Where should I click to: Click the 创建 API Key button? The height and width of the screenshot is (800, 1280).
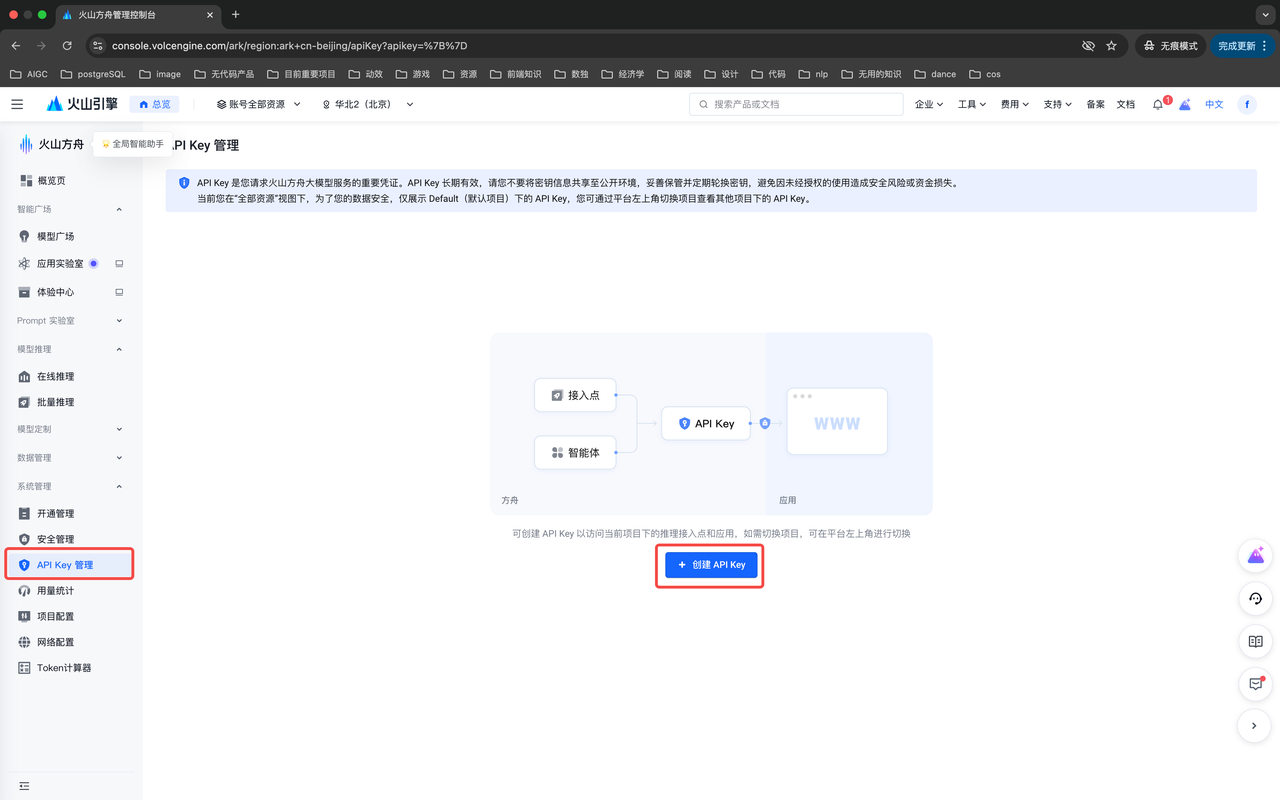pyautogui.click(x=712, y=565)
